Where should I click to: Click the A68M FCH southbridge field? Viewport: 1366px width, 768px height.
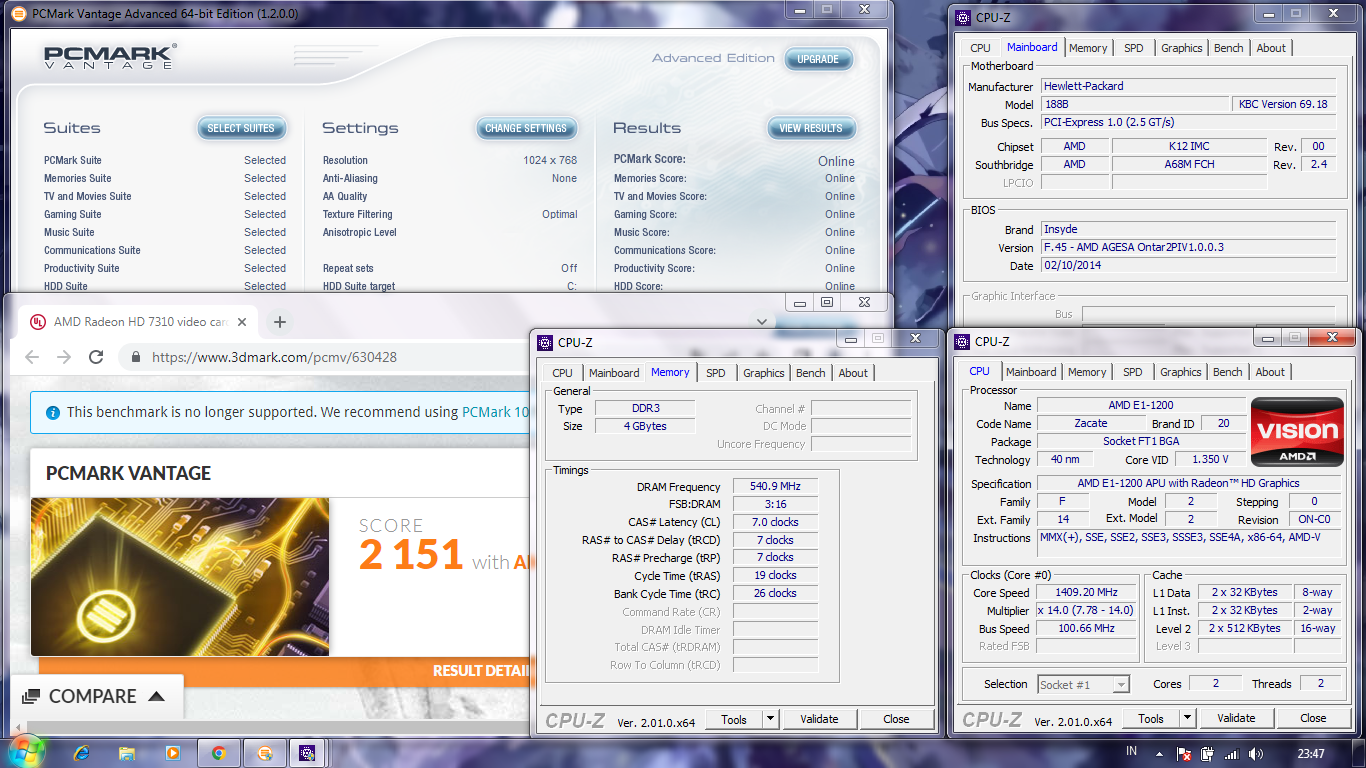pos(1189,164)
